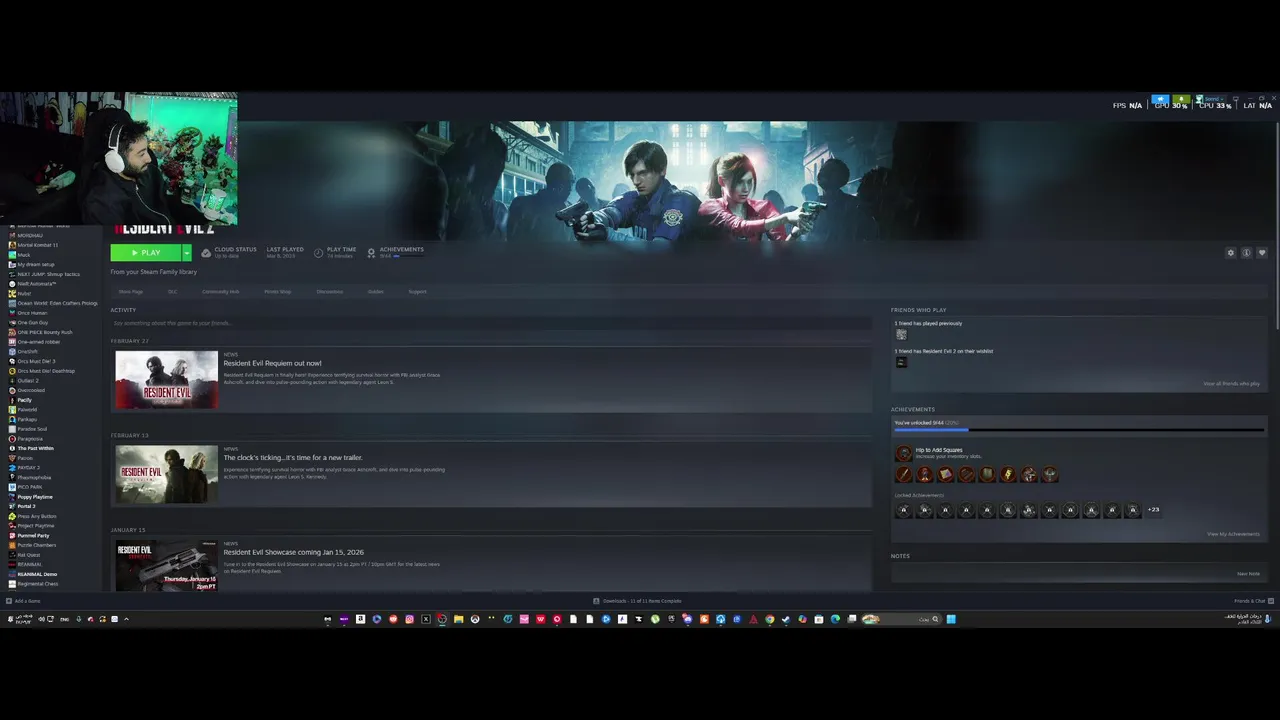Select Paradox Soul in library list
Image resolution: width=1280 pixels, height=720 pixels.
[32, 429]
